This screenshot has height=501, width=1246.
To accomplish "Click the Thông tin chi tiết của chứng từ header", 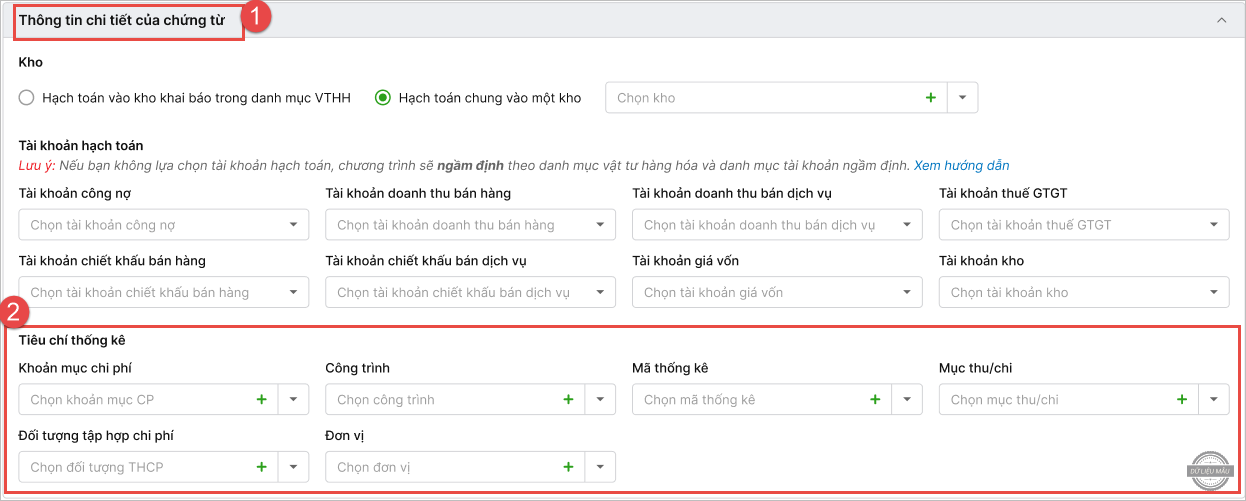I will [x=128, y=19].
